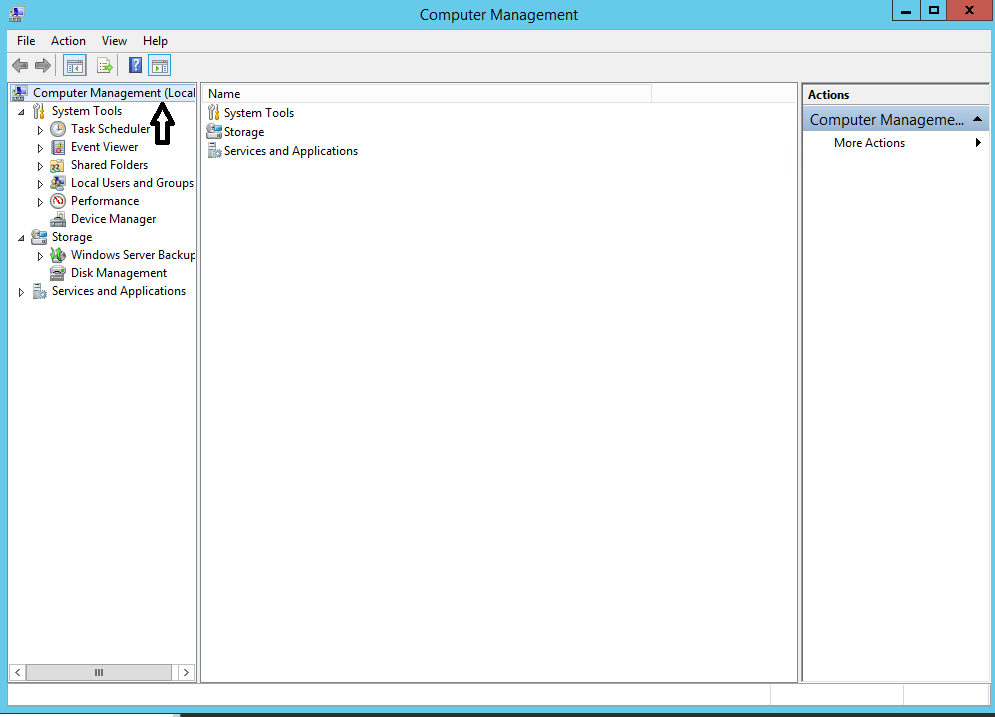Viewport: 995px width, 717px height.
Task: Open the File menu
Action: (x=26, y=41)
